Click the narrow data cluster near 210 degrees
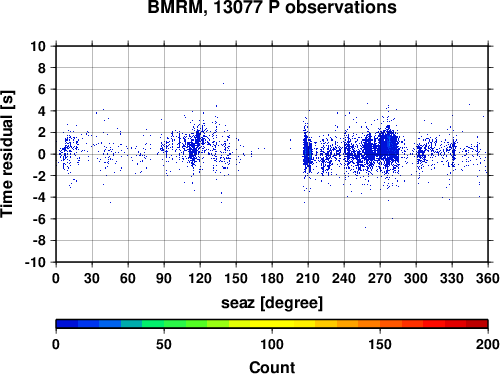This screenshot has width=500, height=374. click(x=307, y=153)
